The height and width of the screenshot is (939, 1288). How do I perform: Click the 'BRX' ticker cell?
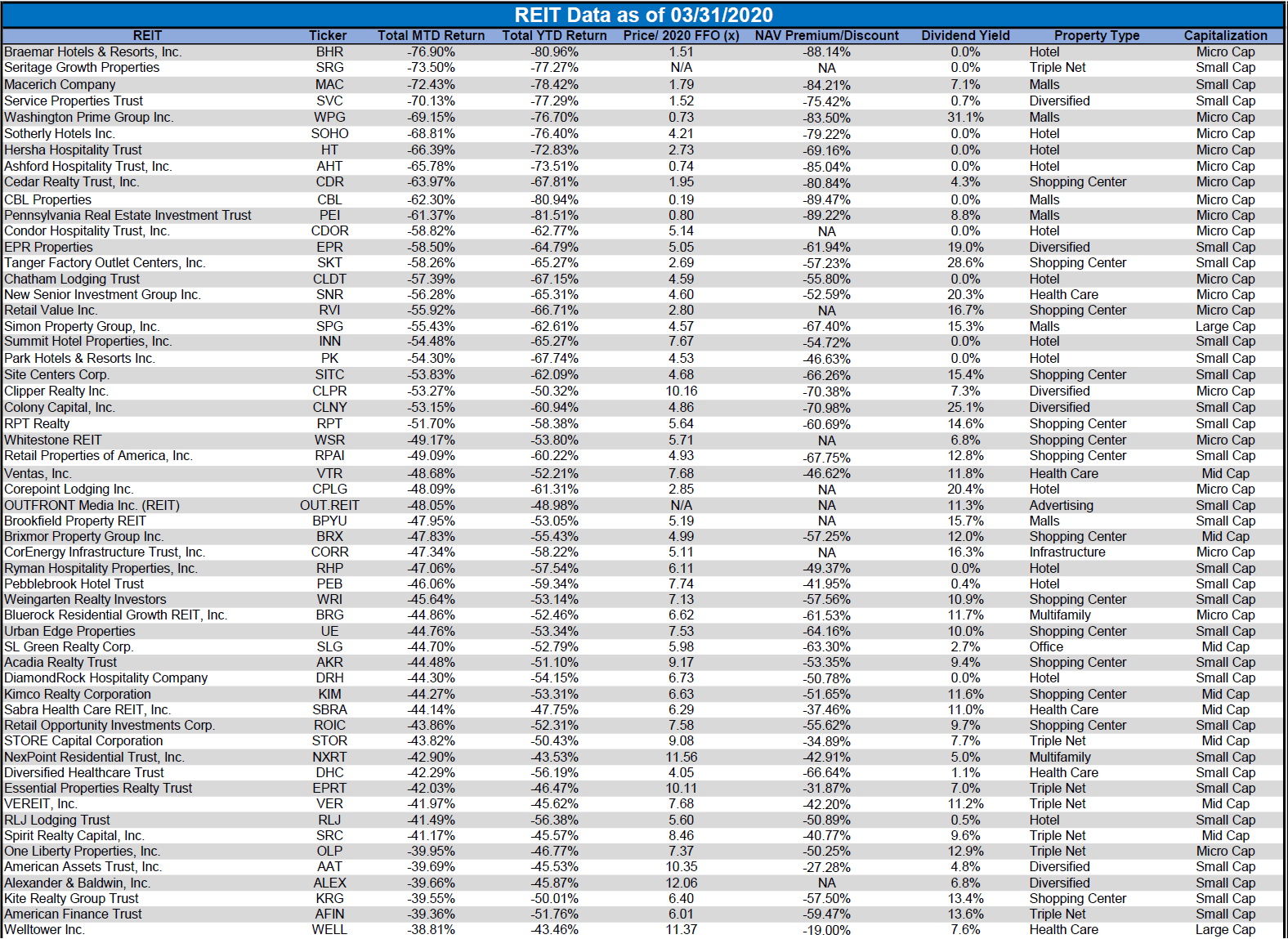pos(329,537)
